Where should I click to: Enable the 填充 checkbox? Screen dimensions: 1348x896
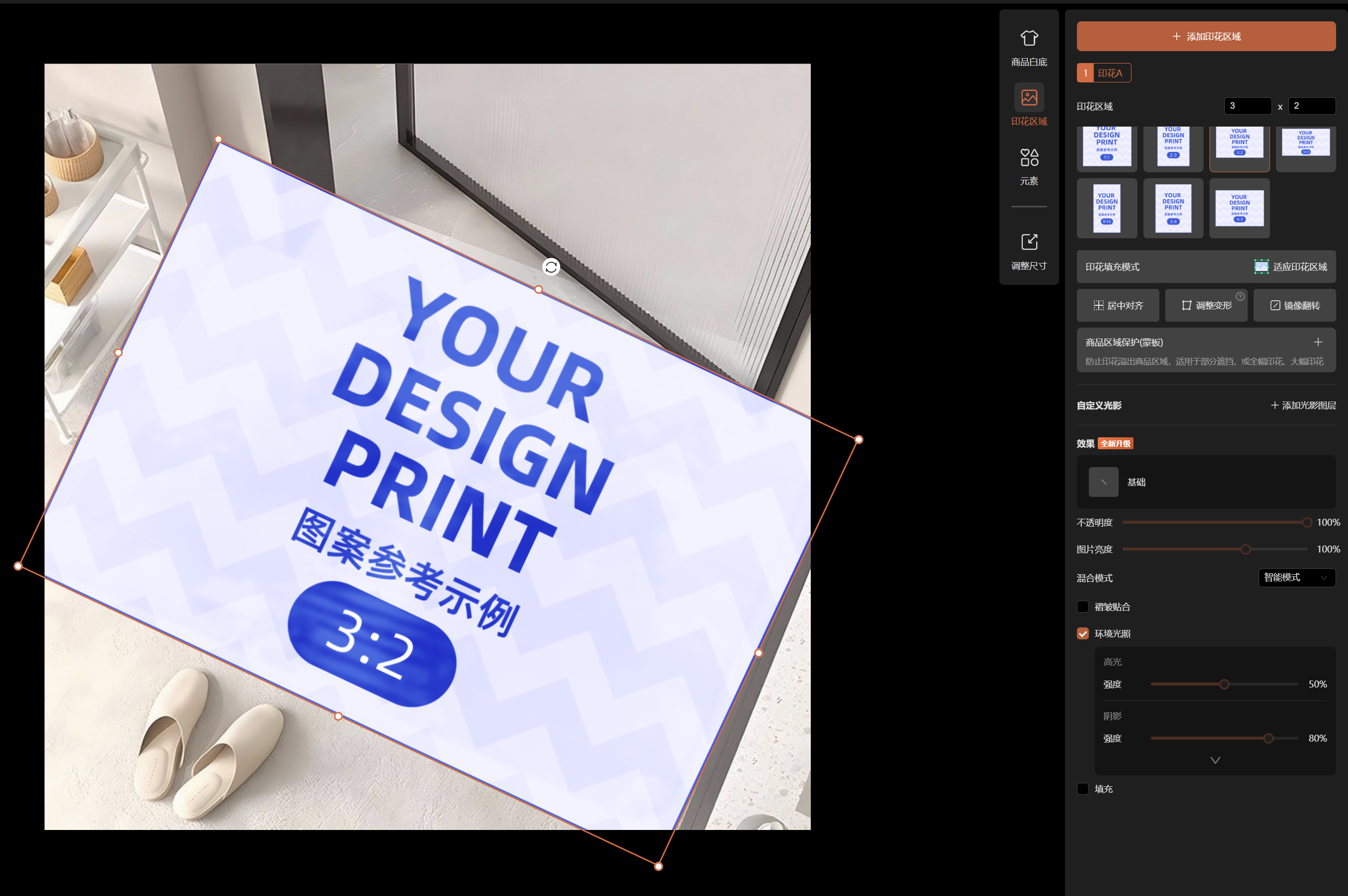coord(1082,789)
